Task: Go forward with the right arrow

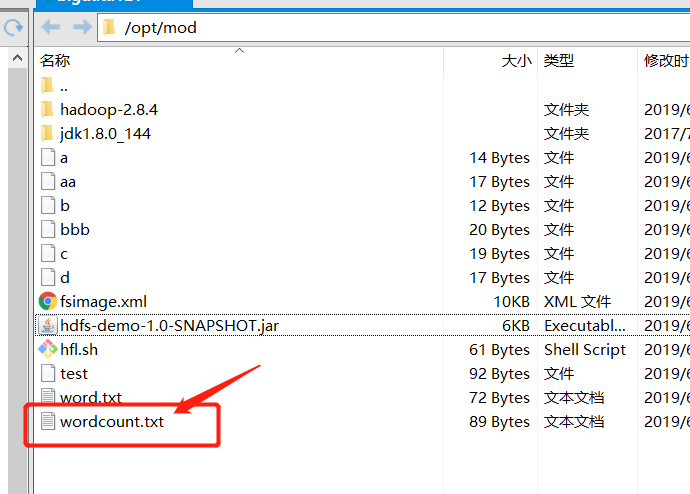Action: [82, 27]
